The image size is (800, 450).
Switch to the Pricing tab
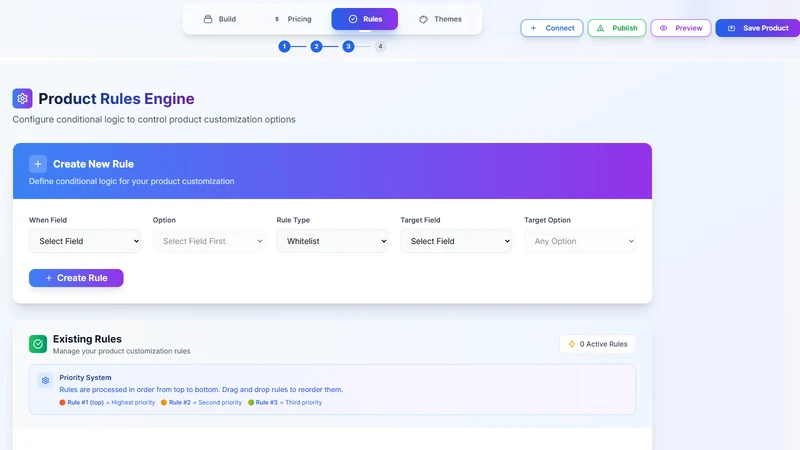(293, 19)
